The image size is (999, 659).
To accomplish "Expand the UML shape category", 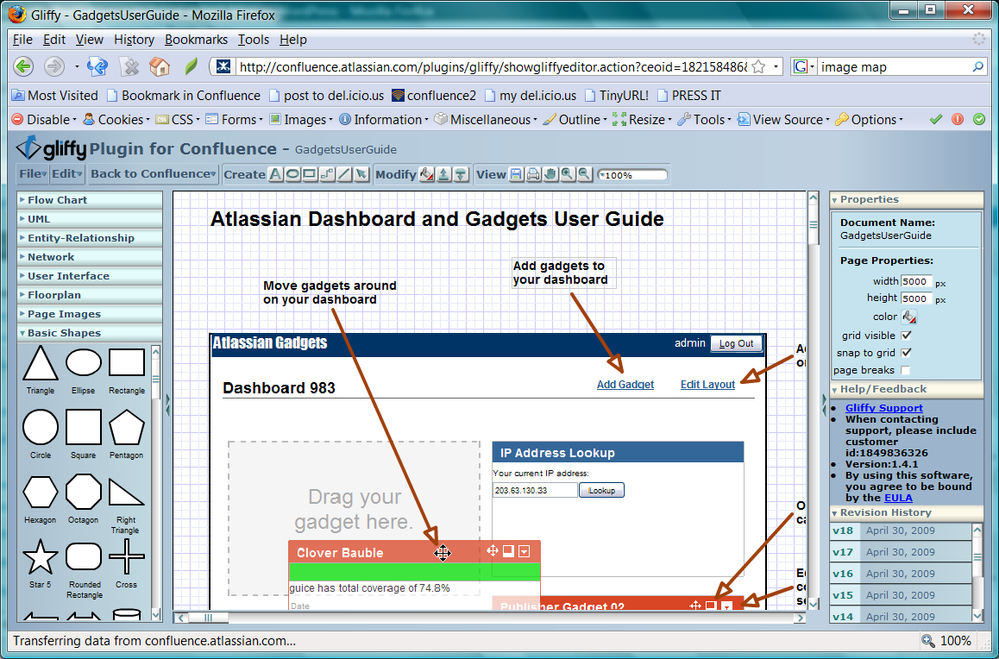I will [x=90, y=219].
